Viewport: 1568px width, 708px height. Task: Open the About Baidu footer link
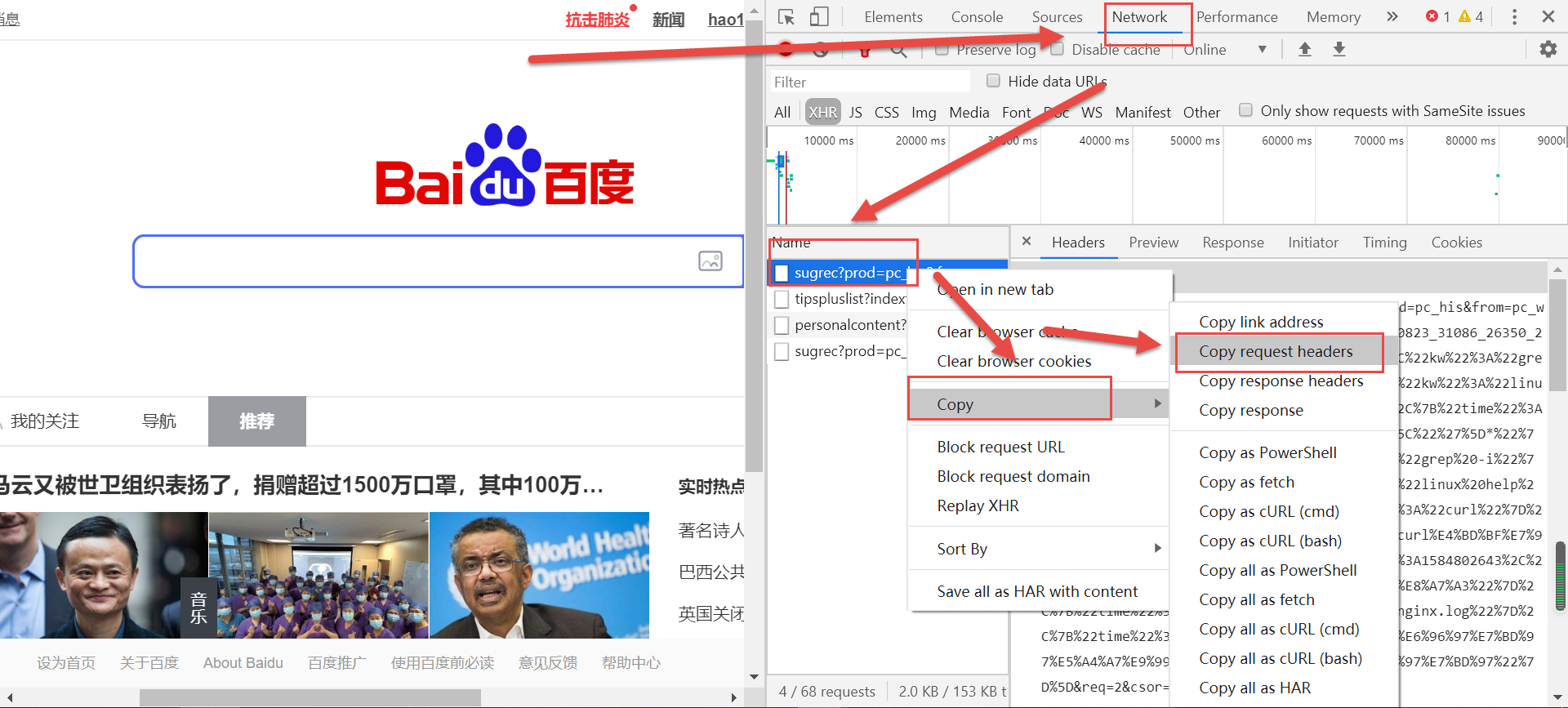tap(243, 663)
